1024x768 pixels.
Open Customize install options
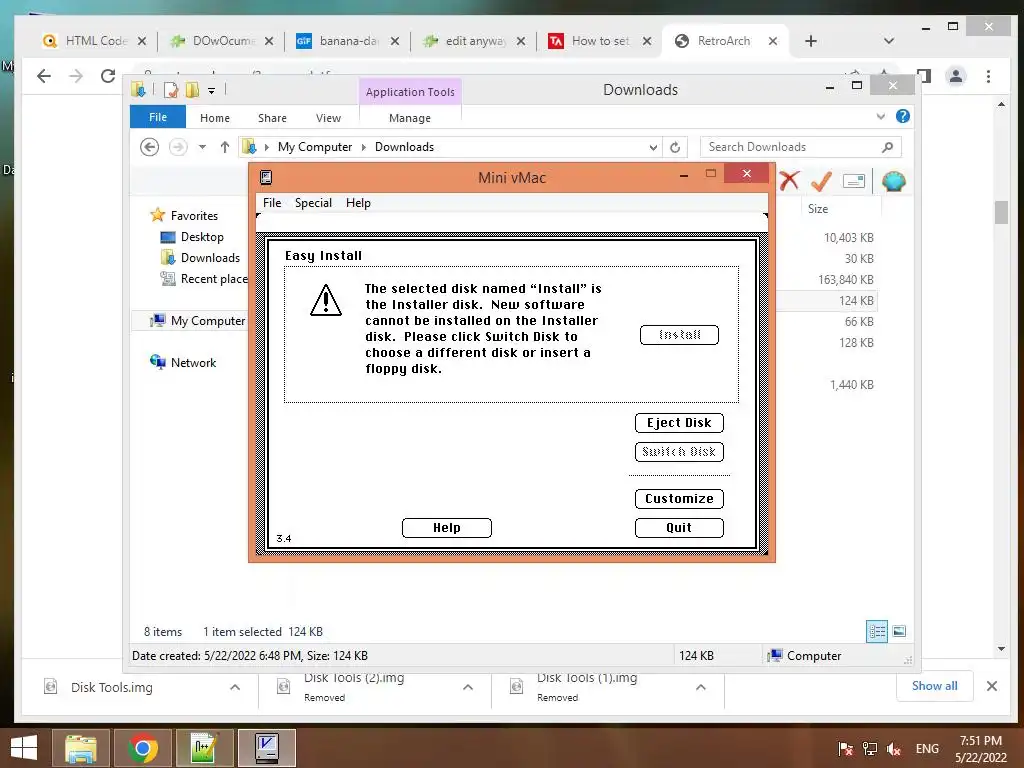point(679,498)
